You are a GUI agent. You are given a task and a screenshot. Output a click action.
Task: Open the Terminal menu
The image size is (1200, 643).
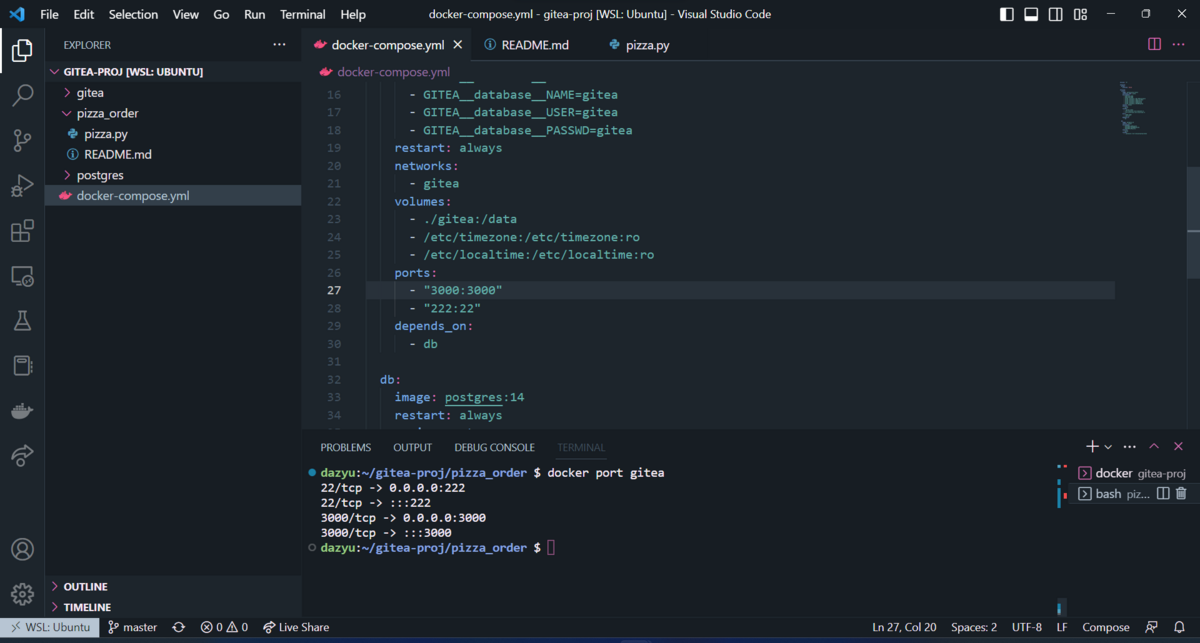[x=302, y=14]
